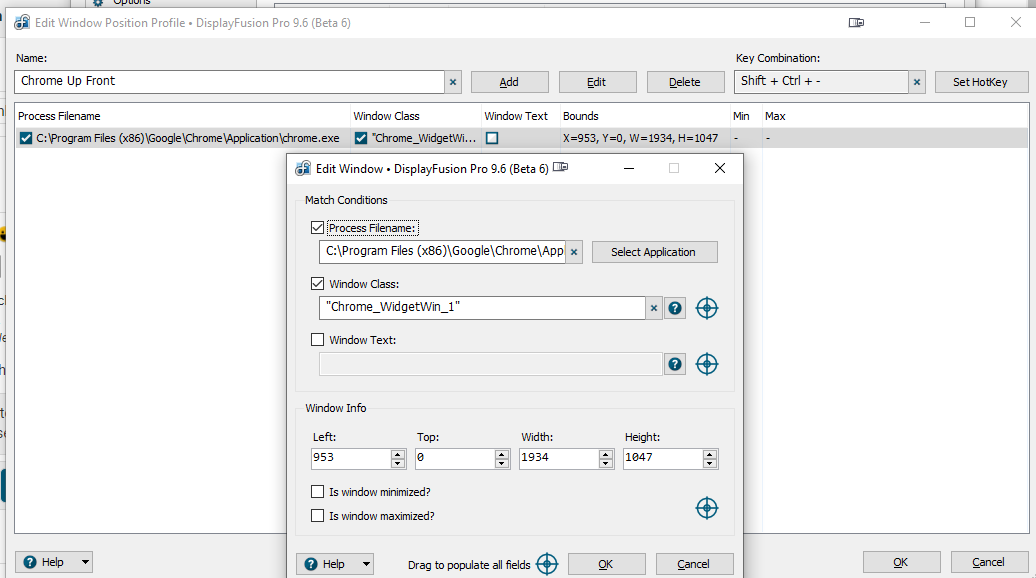1036x578 pixels.
Task: Click the Window Text target crosshair icon
Action: coord(707,364)
